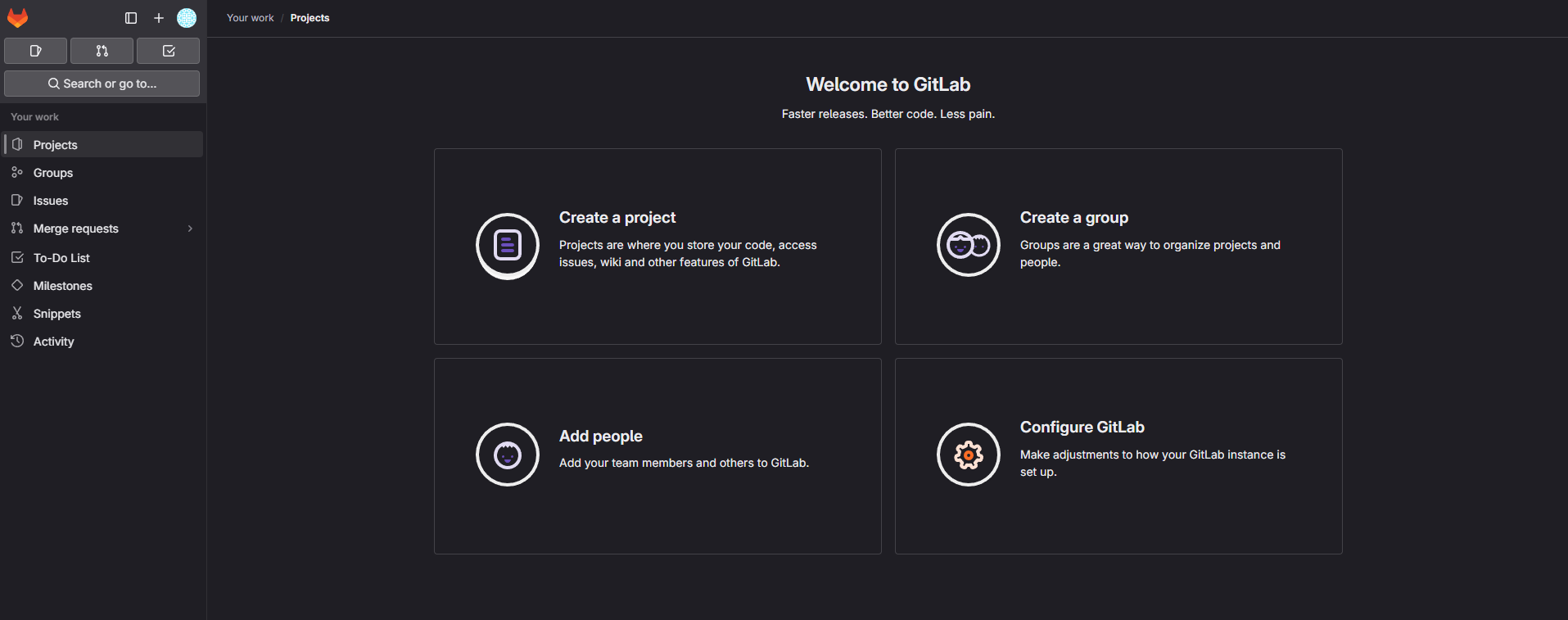This screenshot has width=1568, height=620.
Task: Open Activity in the sidebar
Action: click(103, 342)
